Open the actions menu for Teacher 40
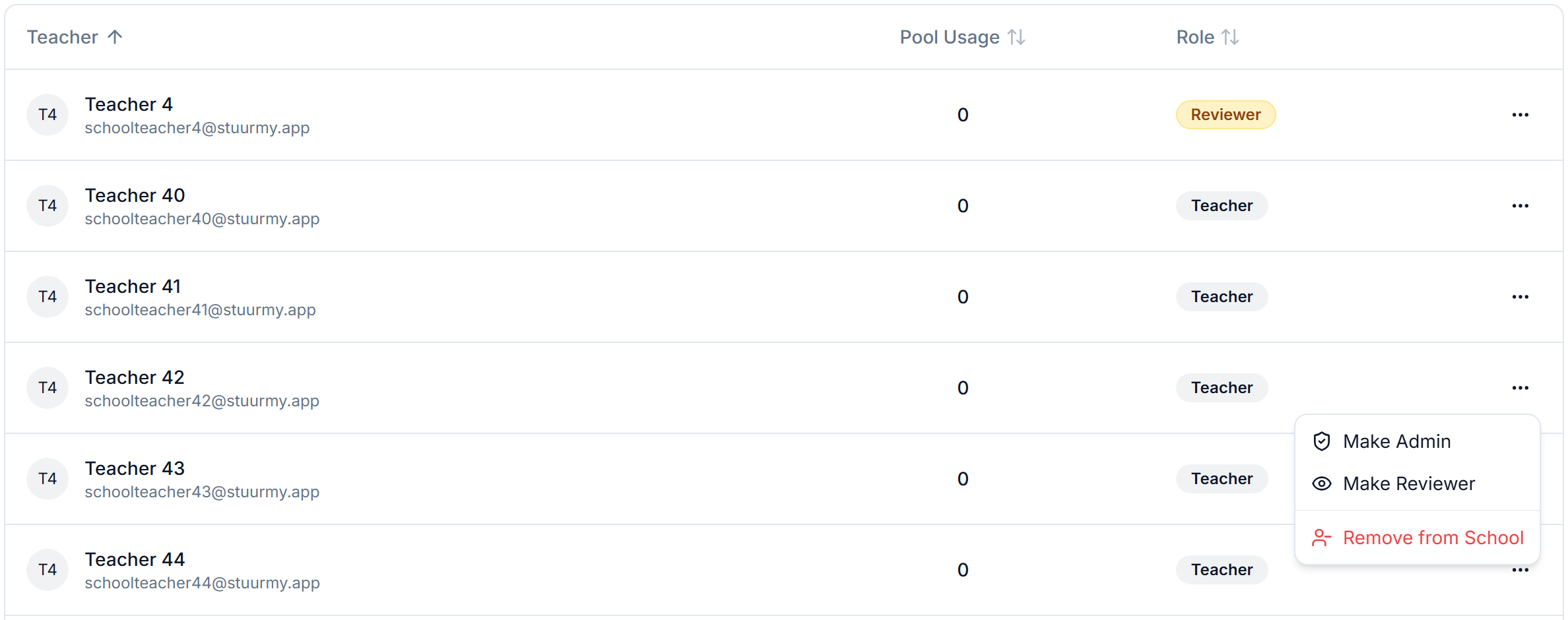This screenshot has width=1568, height=620. click(x=1520, y=206)
